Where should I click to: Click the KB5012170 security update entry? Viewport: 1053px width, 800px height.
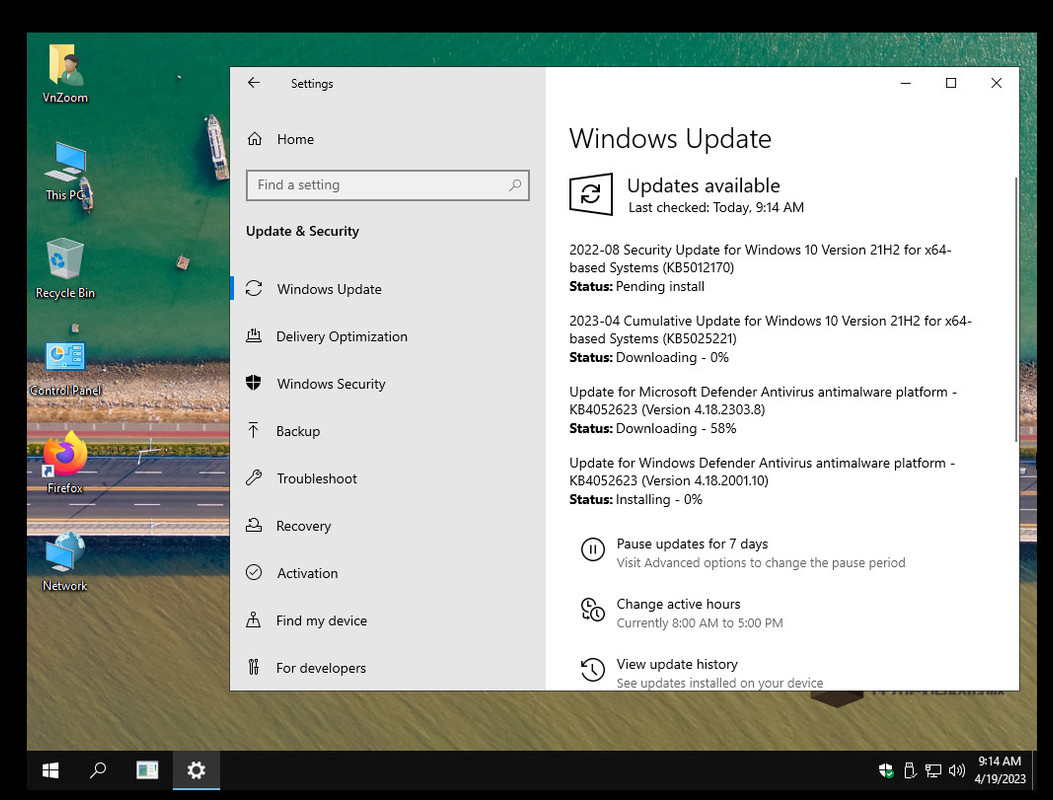(x=760, y=267)
